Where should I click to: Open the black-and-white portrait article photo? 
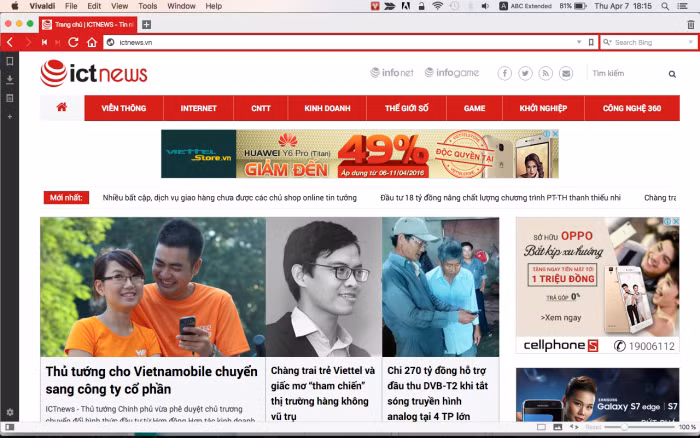point(324,287)
